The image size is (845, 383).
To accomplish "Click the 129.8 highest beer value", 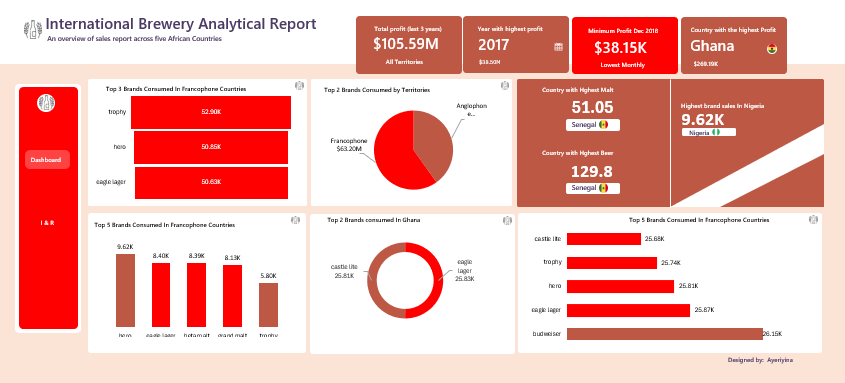I will coord(592,171).
